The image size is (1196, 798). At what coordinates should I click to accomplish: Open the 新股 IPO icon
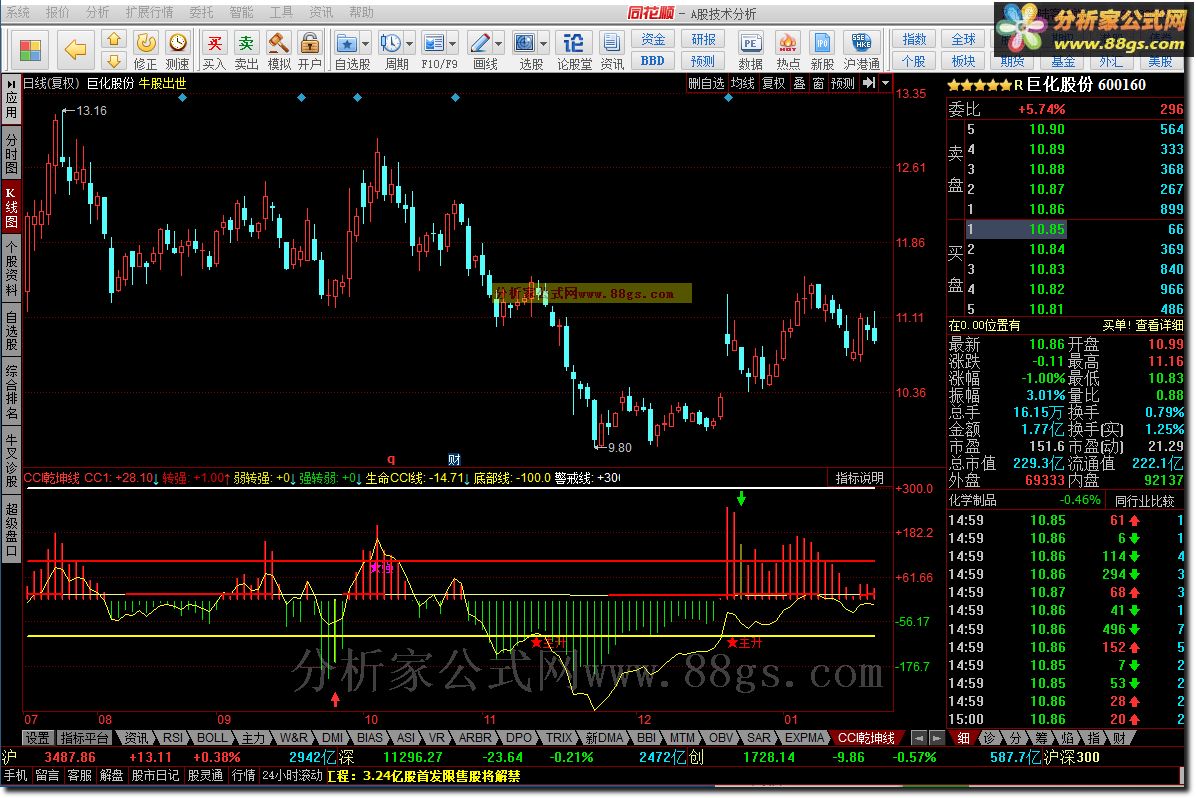pos(822,43)
